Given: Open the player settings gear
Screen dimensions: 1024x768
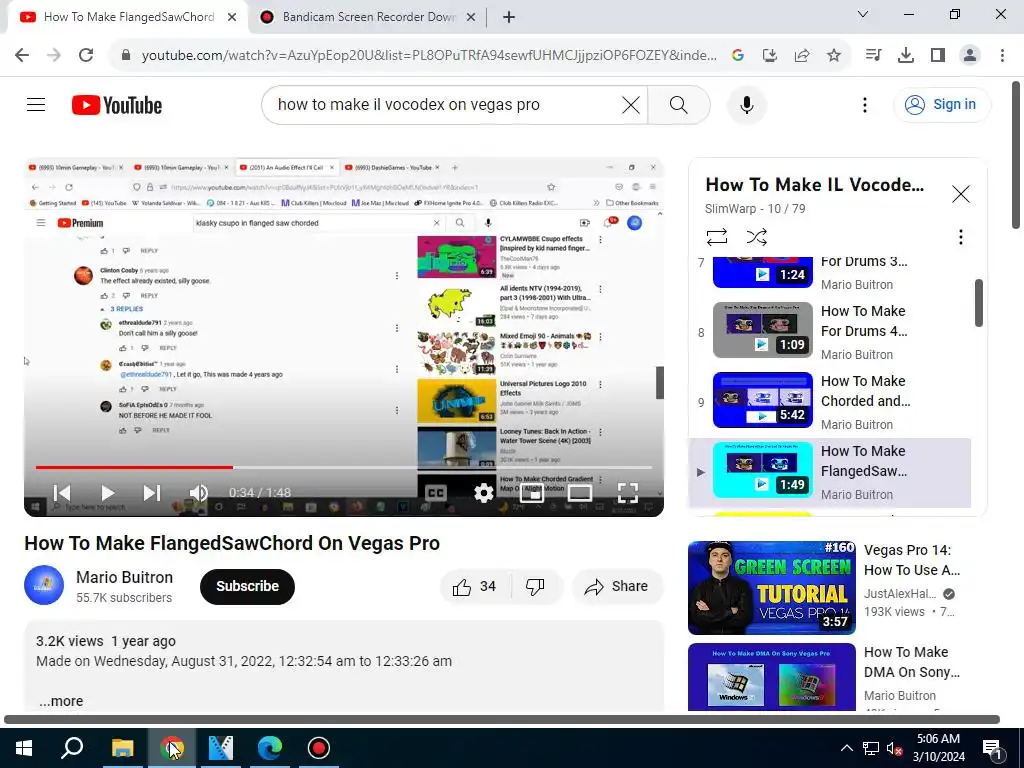Looking at the screenshot, I should click(x=484, y=492).
